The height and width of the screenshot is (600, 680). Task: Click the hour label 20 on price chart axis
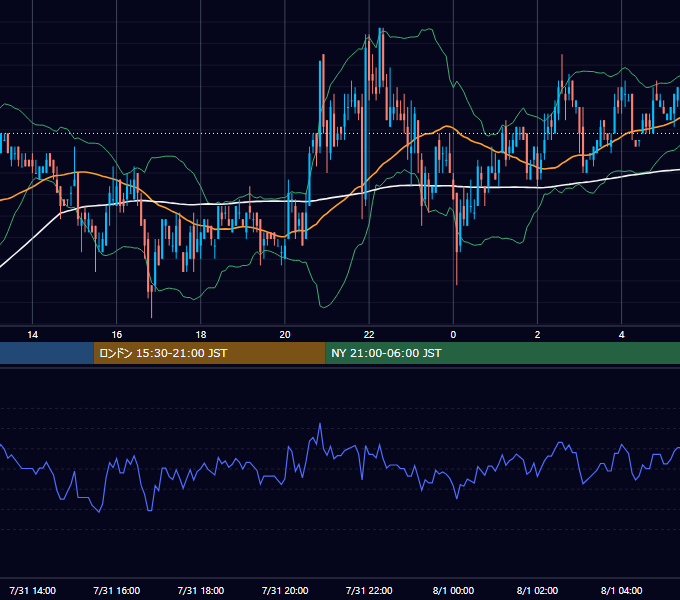pyautogui.click(x=285, y=335)
